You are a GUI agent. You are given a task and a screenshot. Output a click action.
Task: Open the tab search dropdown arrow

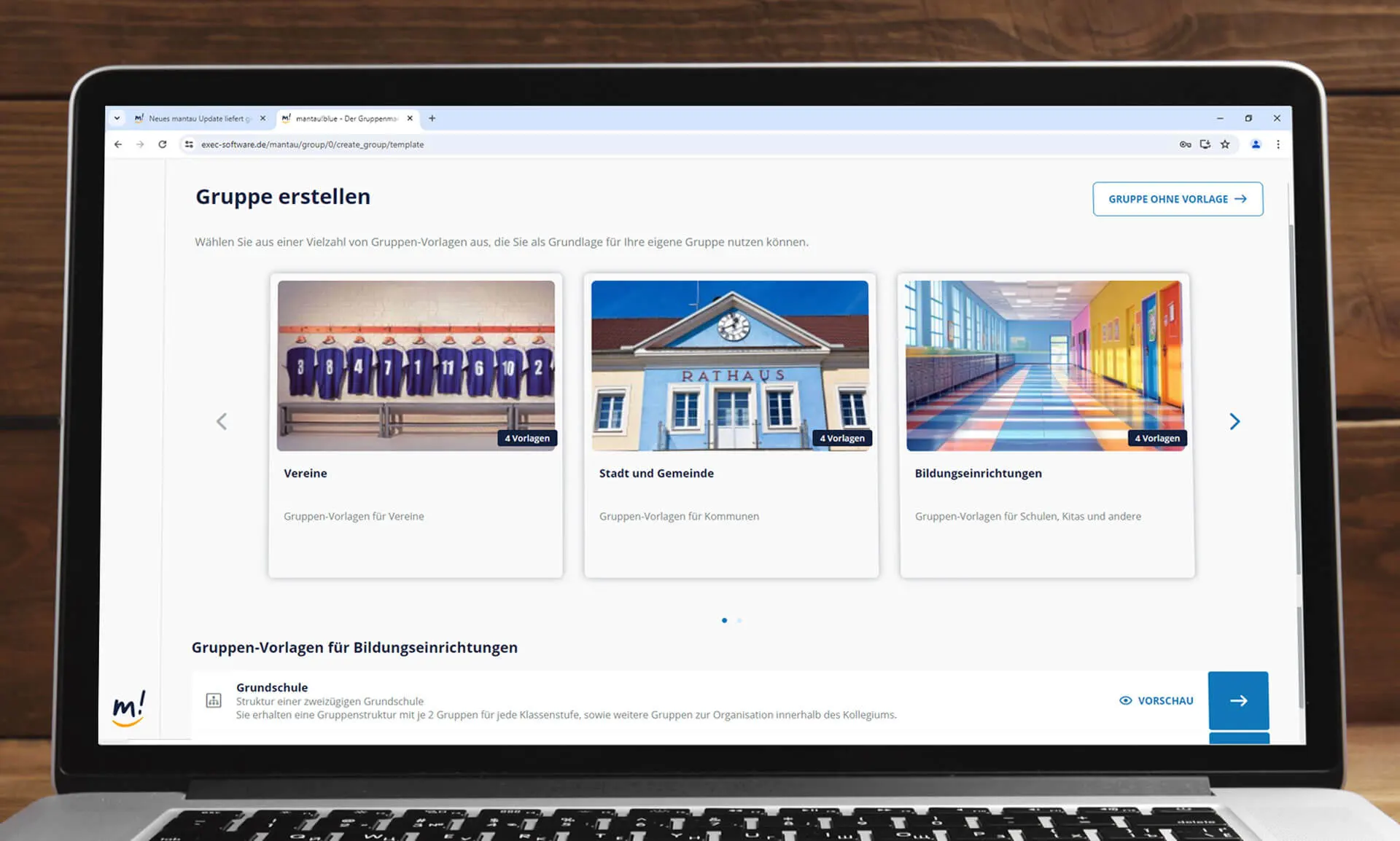[x=117, y=118]
